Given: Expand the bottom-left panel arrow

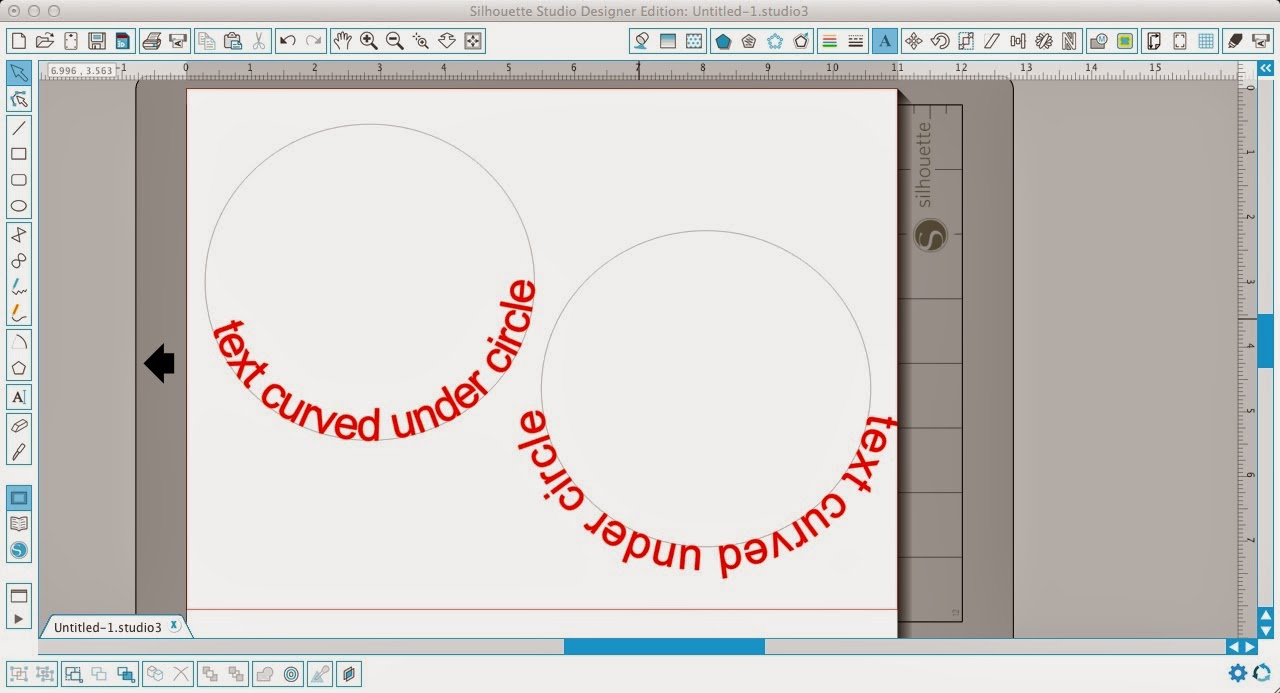Looking at the screenshot, I should [x=18, y=619].
